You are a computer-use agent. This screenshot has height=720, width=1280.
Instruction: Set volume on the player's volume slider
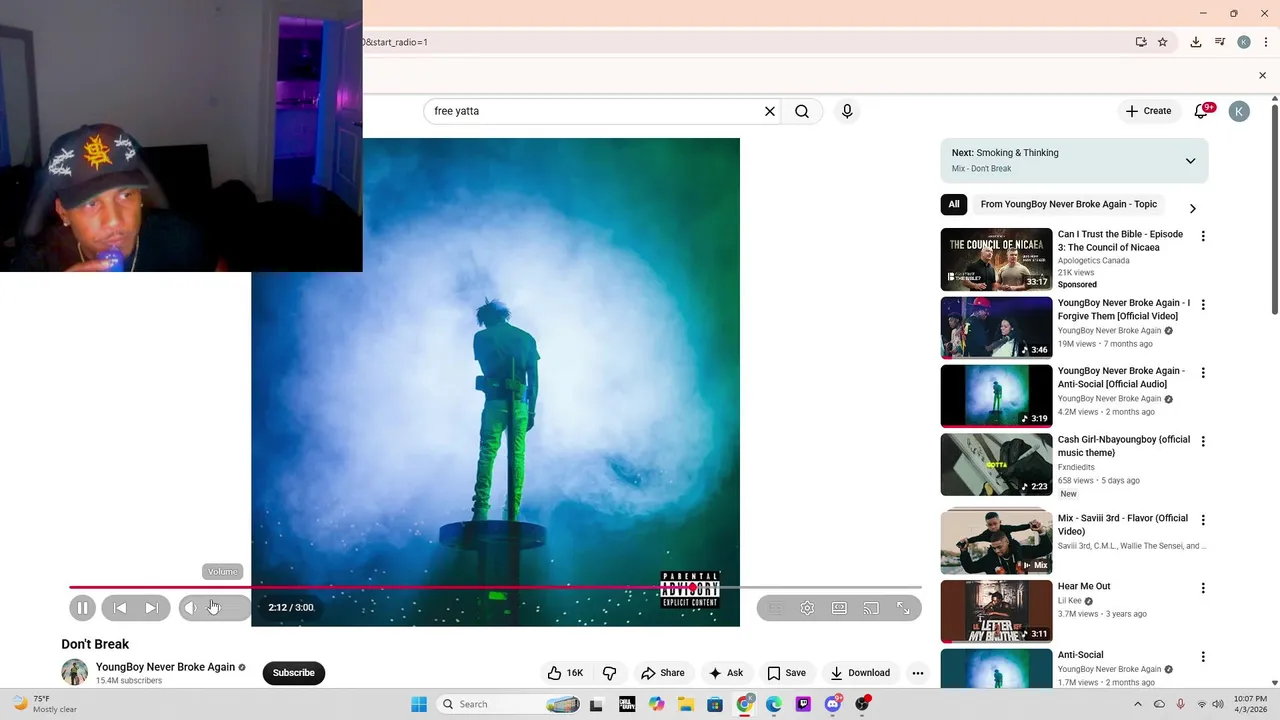(226, 607)
